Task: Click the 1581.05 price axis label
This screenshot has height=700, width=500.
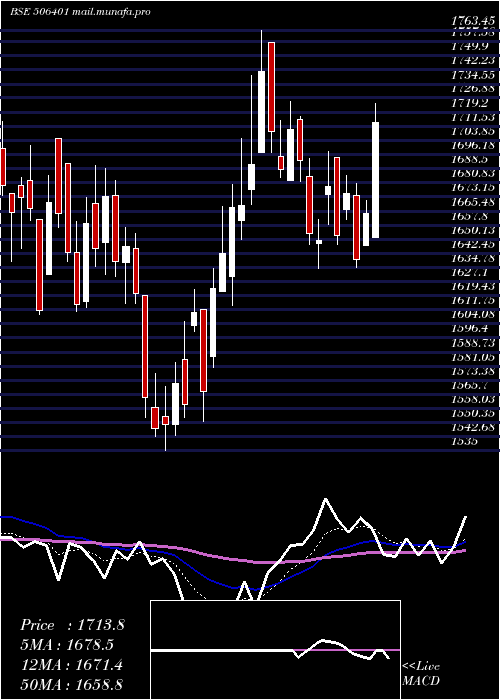Action: click(473, 357)
